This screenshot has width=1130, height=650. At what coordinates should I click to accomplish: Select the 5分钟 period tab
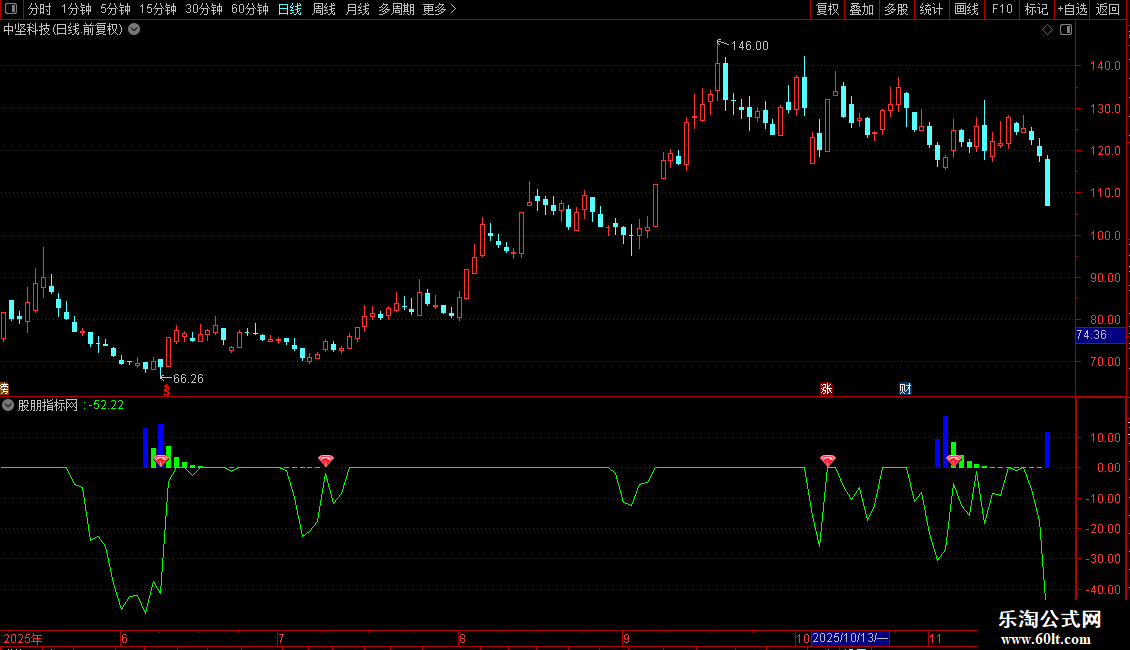tap(115, 9)
